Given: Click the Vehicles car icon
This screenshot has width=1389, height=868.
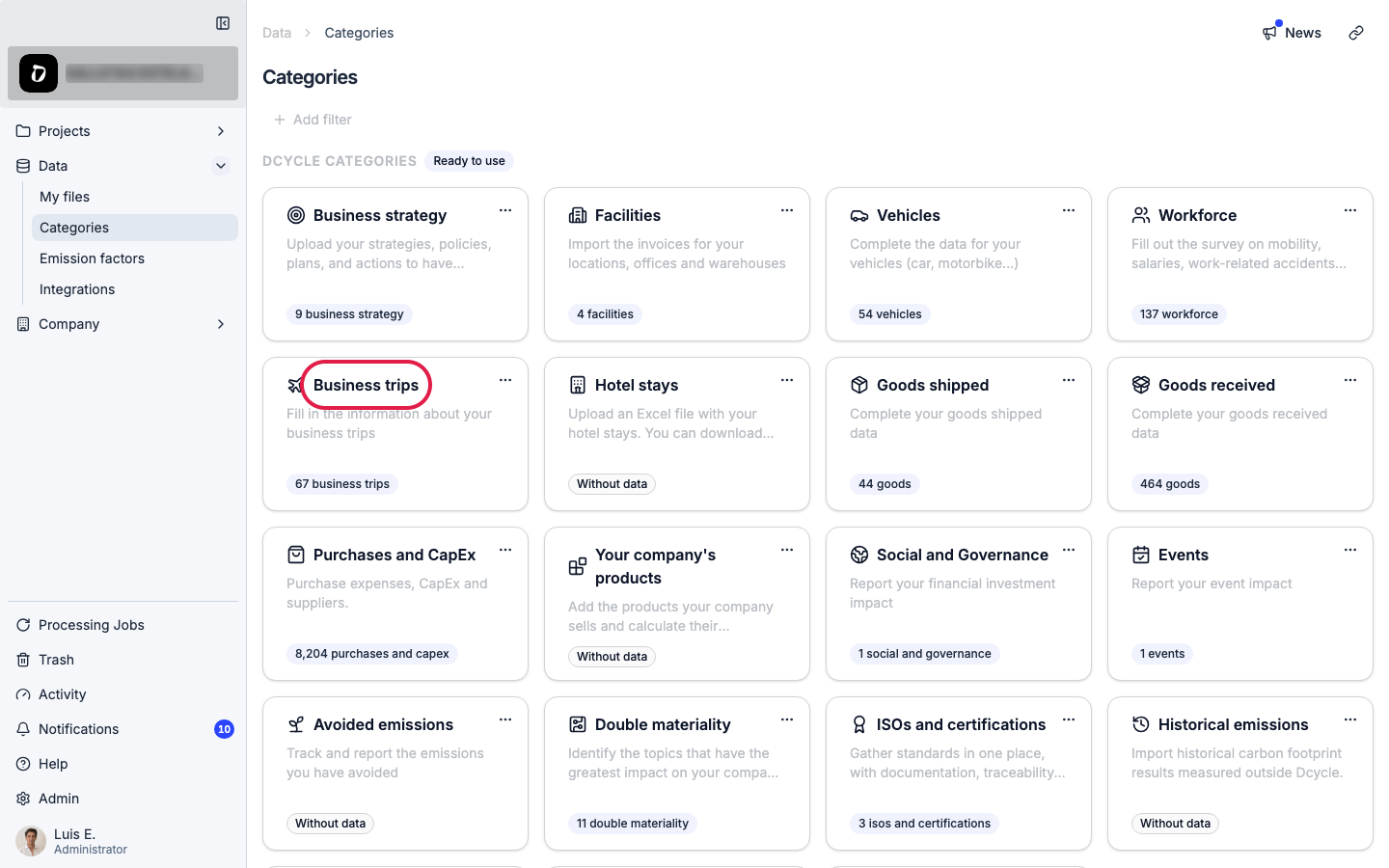Looking at the screenshot, I should 859,215.
